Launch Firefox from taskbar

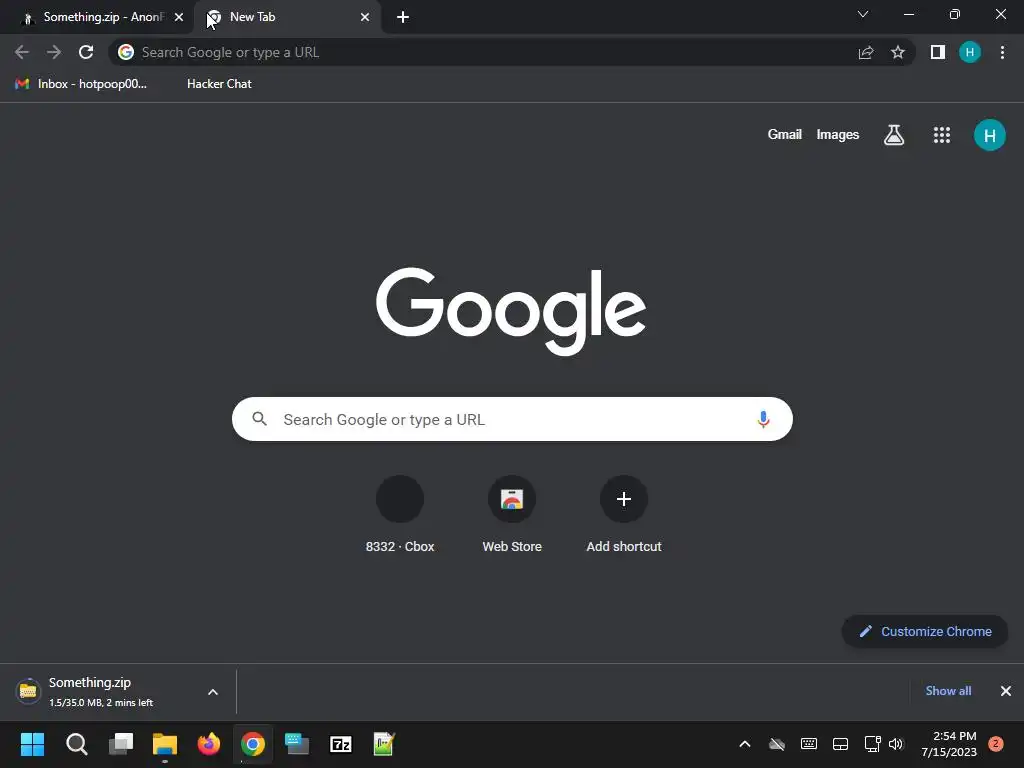pyautogui.click(x=209, y=744)
